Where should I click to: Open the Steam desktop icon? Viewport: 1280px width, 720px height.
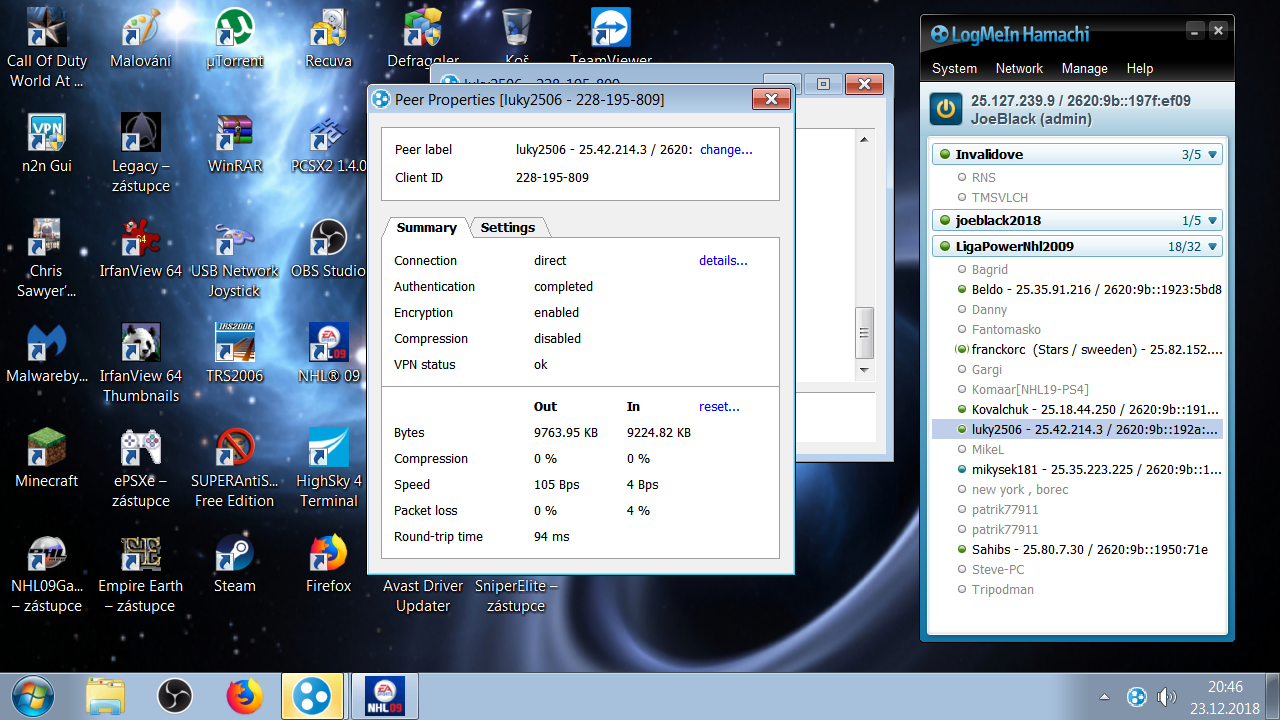(235, 562)
